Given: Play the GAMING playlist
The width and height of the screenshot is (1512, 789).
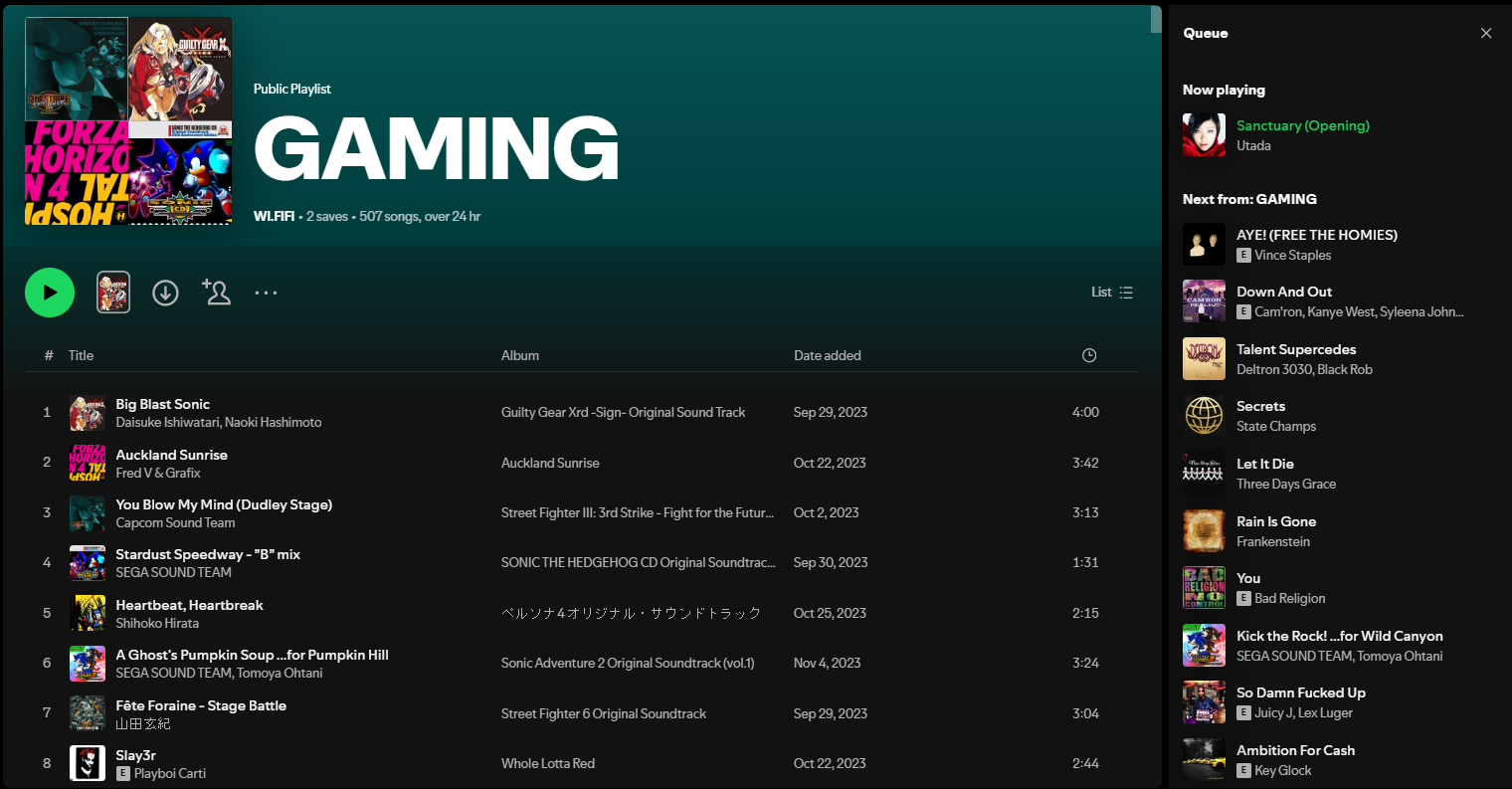Looking at the screenshot, I should click(50, 293).
